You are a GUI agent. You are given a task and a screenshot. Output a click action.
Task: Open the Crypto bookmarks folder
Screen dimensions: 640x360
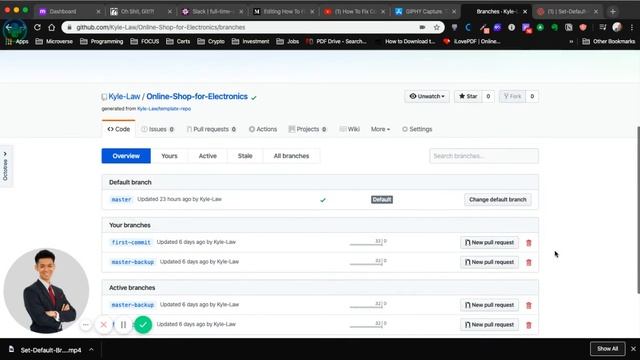[x=211, y=41]
